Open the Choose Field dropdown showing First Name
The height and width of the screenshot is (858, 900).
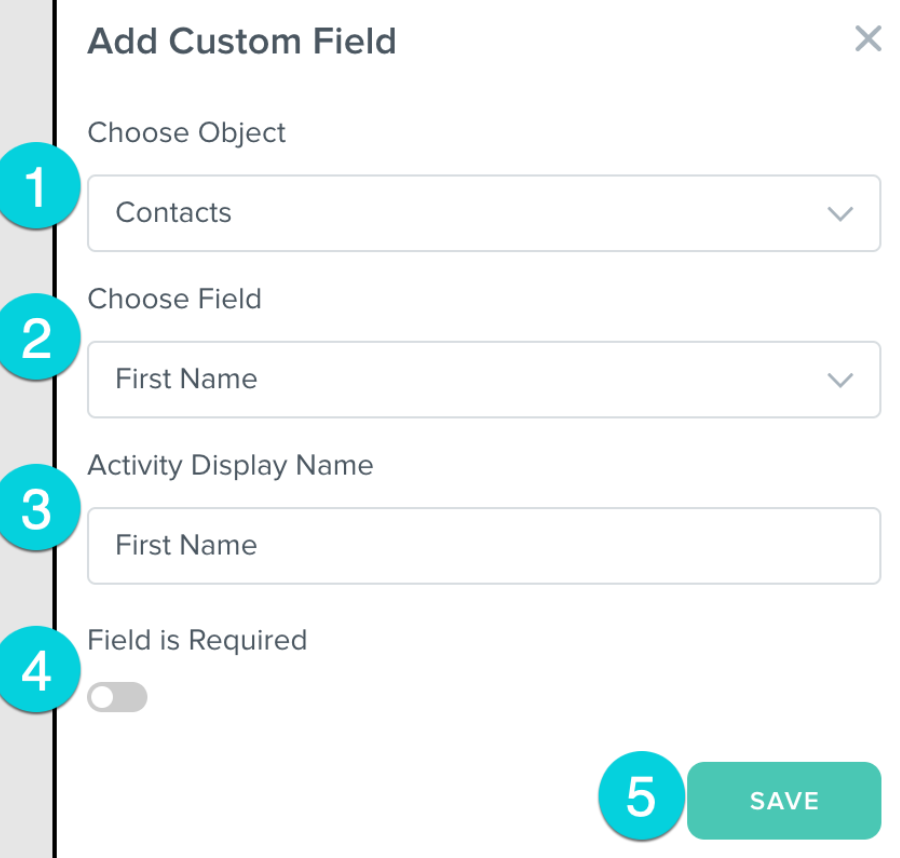484,379
